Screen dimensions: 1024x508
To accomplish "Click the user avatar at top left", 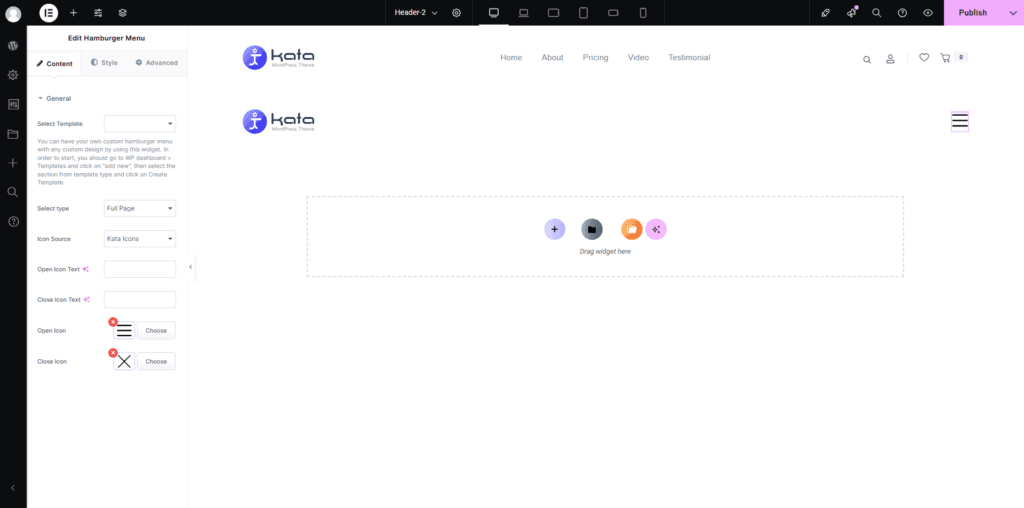I will click(13, 14).
